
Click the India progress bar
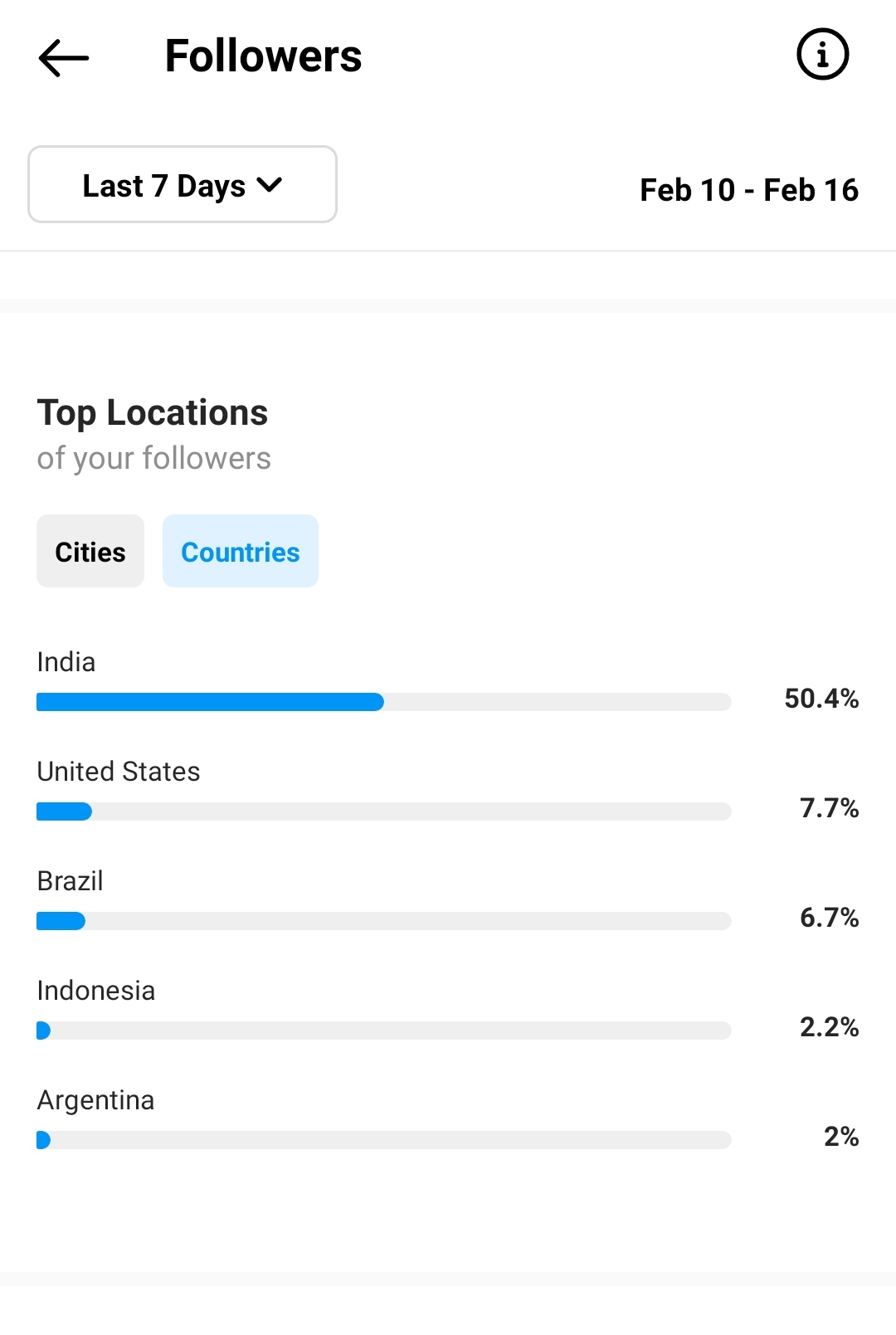point(384,702)
